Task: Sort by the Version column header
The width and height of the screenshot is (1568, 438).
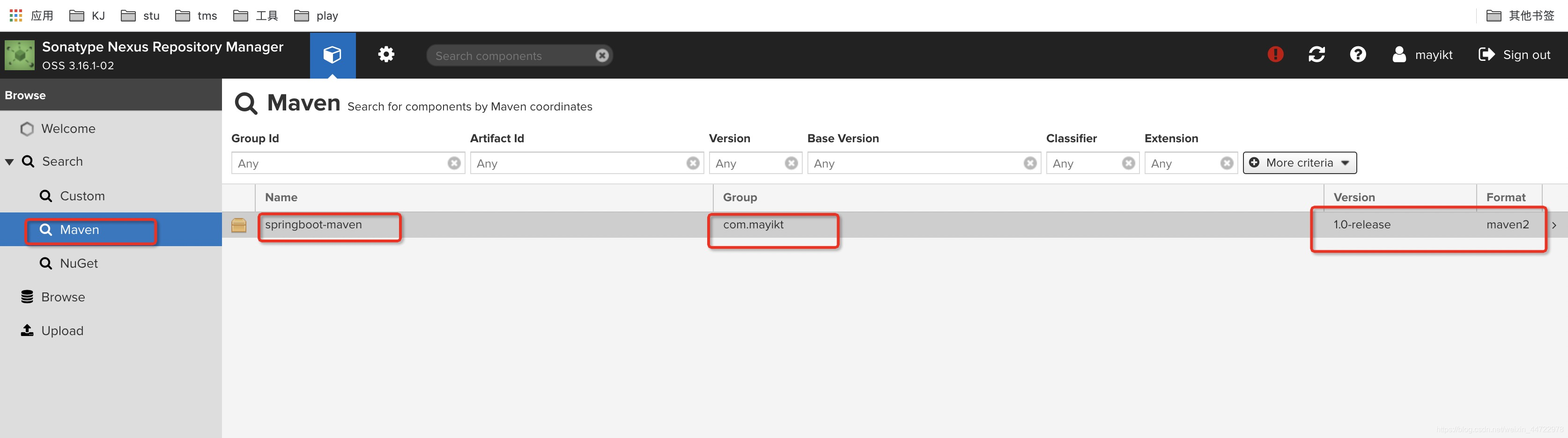Action: [x=1400, y=197]
